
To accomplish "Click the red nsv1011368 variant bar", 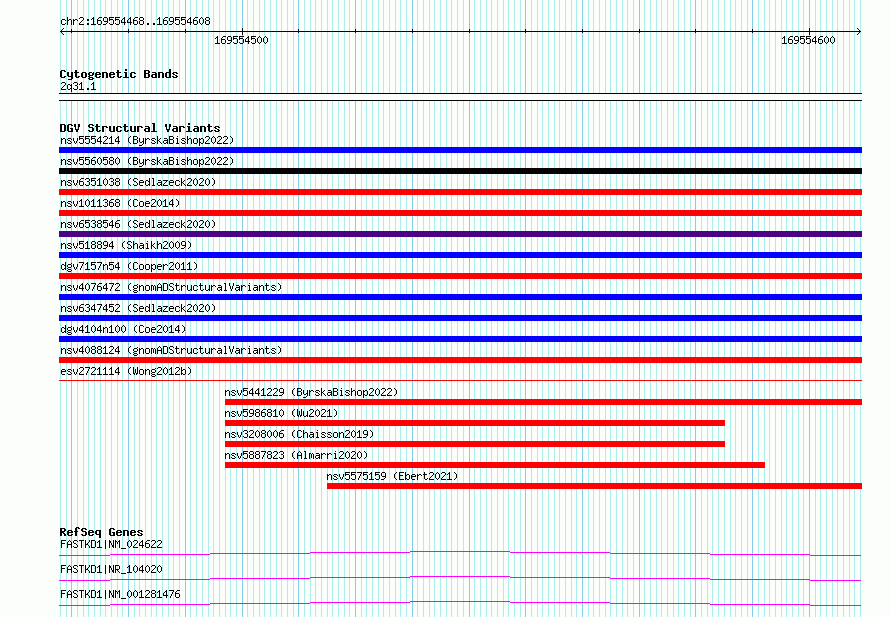I will click(460, 213).
